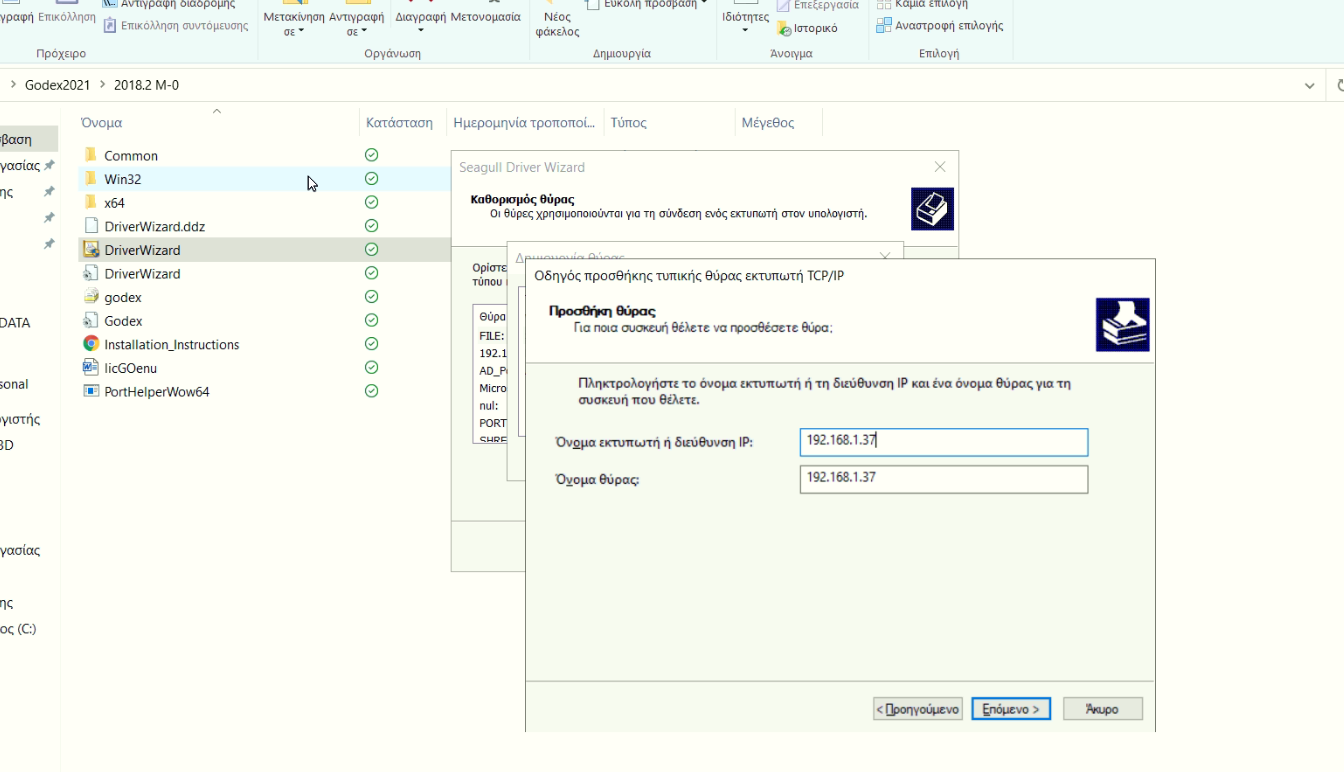The image size is (1344, 772).
Task: Open the x64 folder
Action: [114, 203]
